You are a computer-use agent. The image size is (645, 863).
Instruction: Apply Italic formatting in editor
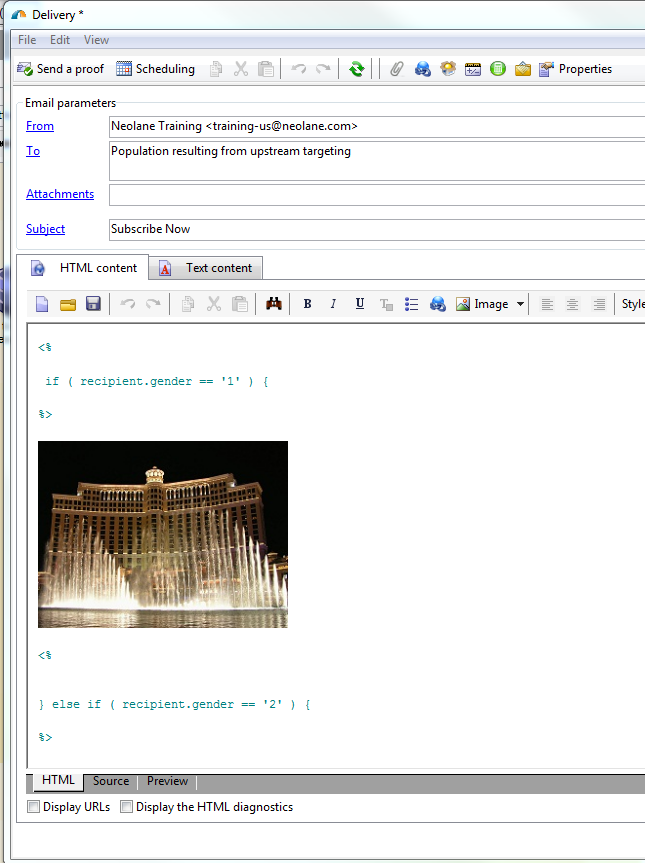click(333, 304)
